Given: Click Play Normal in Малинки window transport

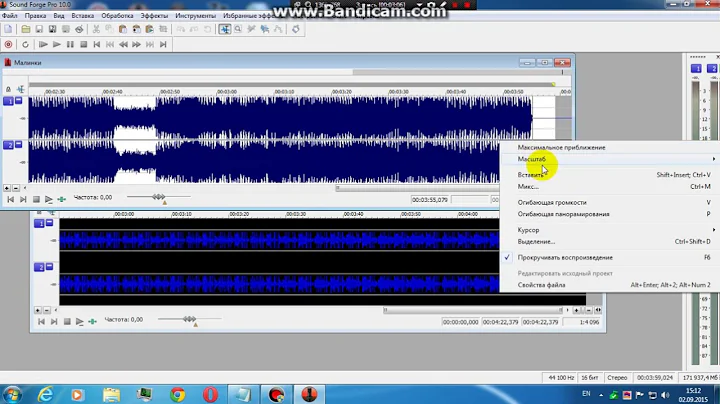Looking at the screenshot, I should tap(49, 199).
